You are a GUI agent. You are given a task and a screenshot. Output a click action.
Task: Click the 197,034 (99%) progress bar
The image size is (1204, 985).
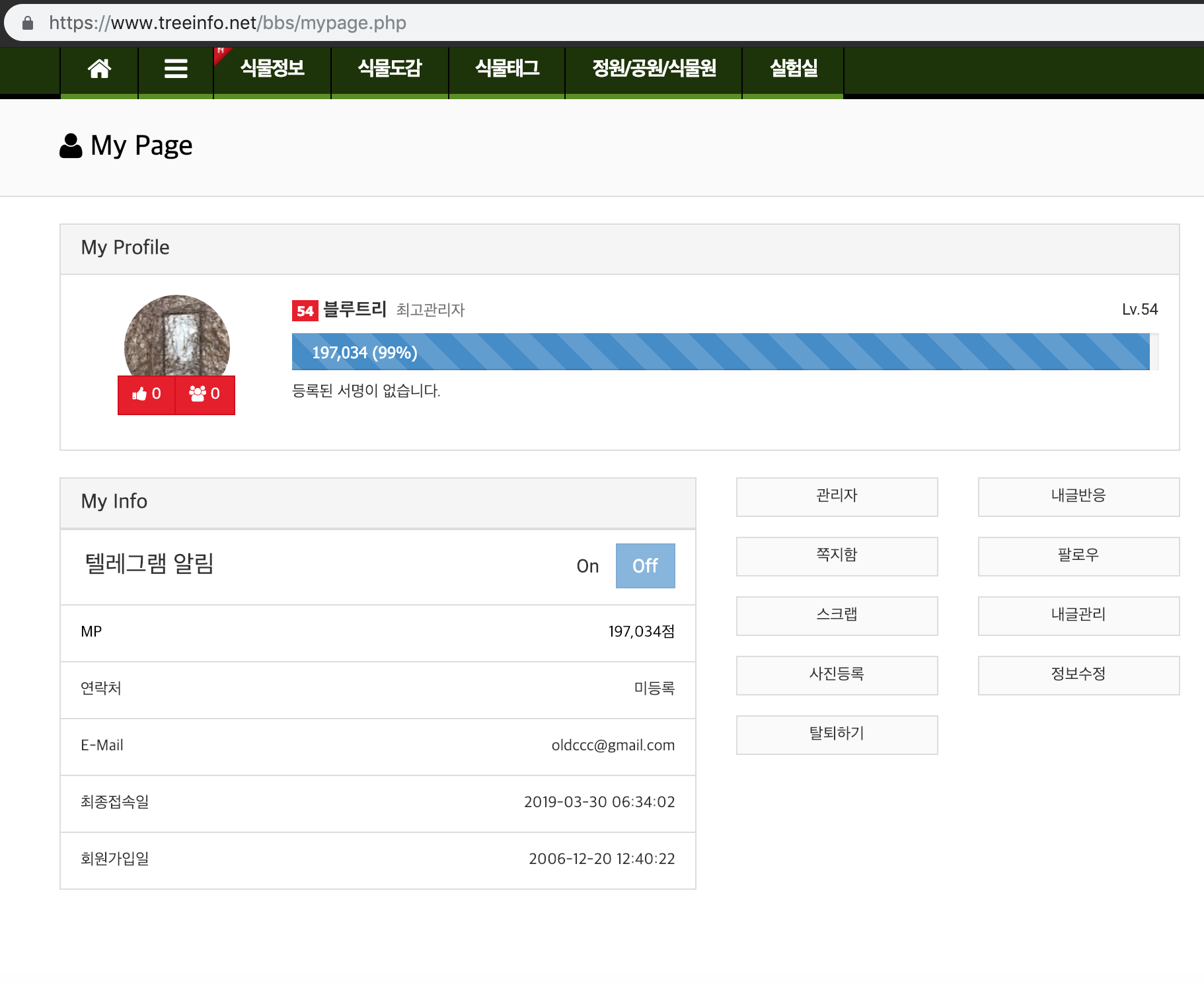point(720,352)
